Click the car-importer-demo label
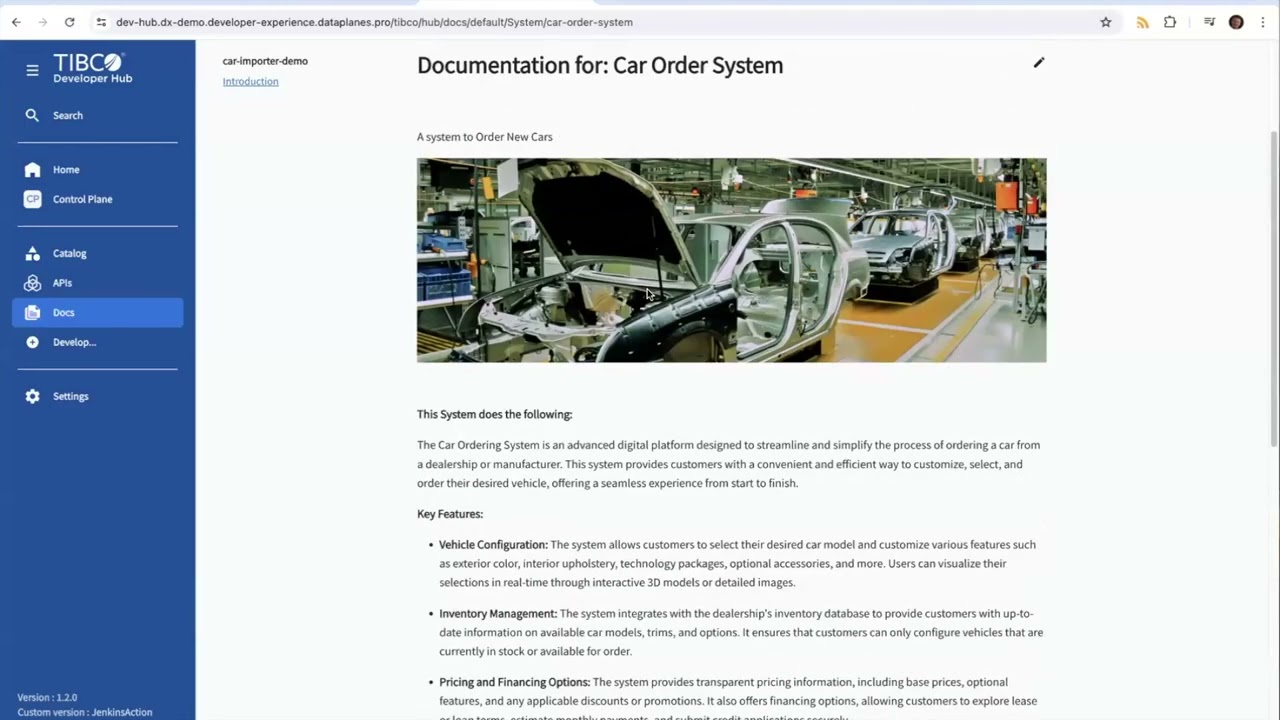The image size is (1280, 720). pos(264,61)
